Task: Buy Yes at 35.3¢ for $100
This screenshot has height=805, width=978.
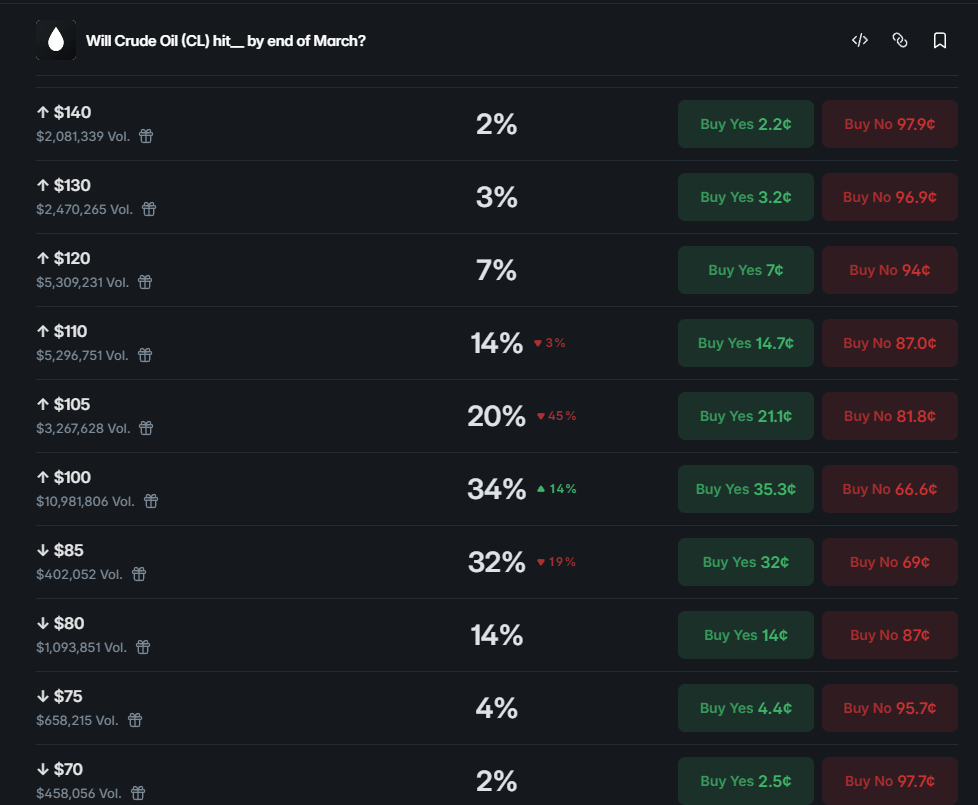Action: pos(745,489)
